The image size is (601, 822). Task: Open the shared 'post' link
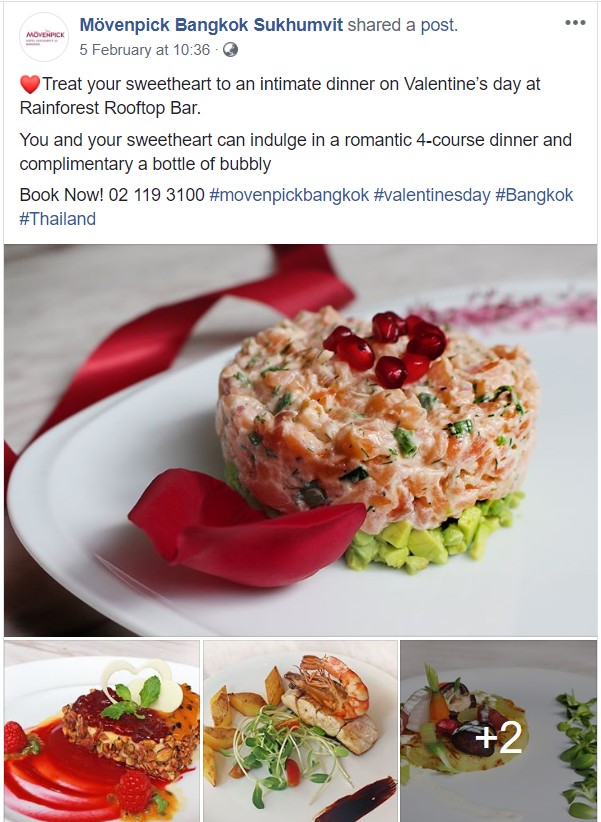[437, 25]
